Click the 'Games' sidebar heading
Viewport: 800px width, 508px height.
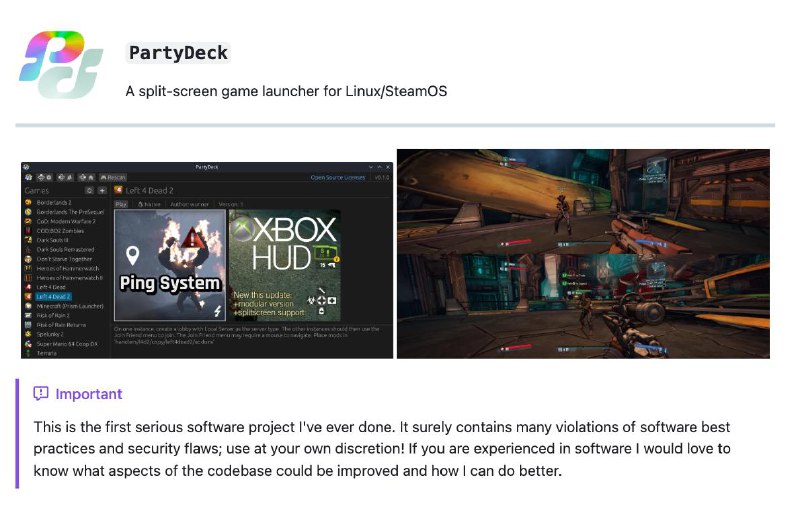[x=37, y=191]
